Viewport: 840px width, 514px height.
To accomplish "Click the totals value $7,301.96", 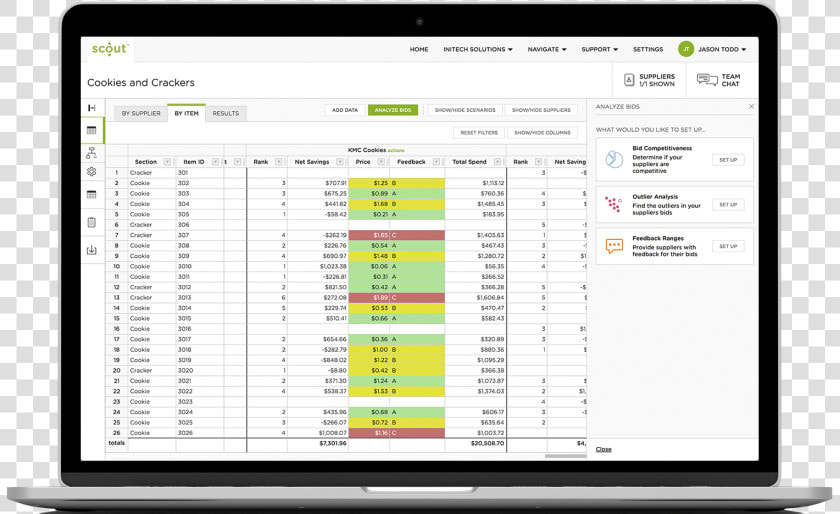I will point(318,443).
